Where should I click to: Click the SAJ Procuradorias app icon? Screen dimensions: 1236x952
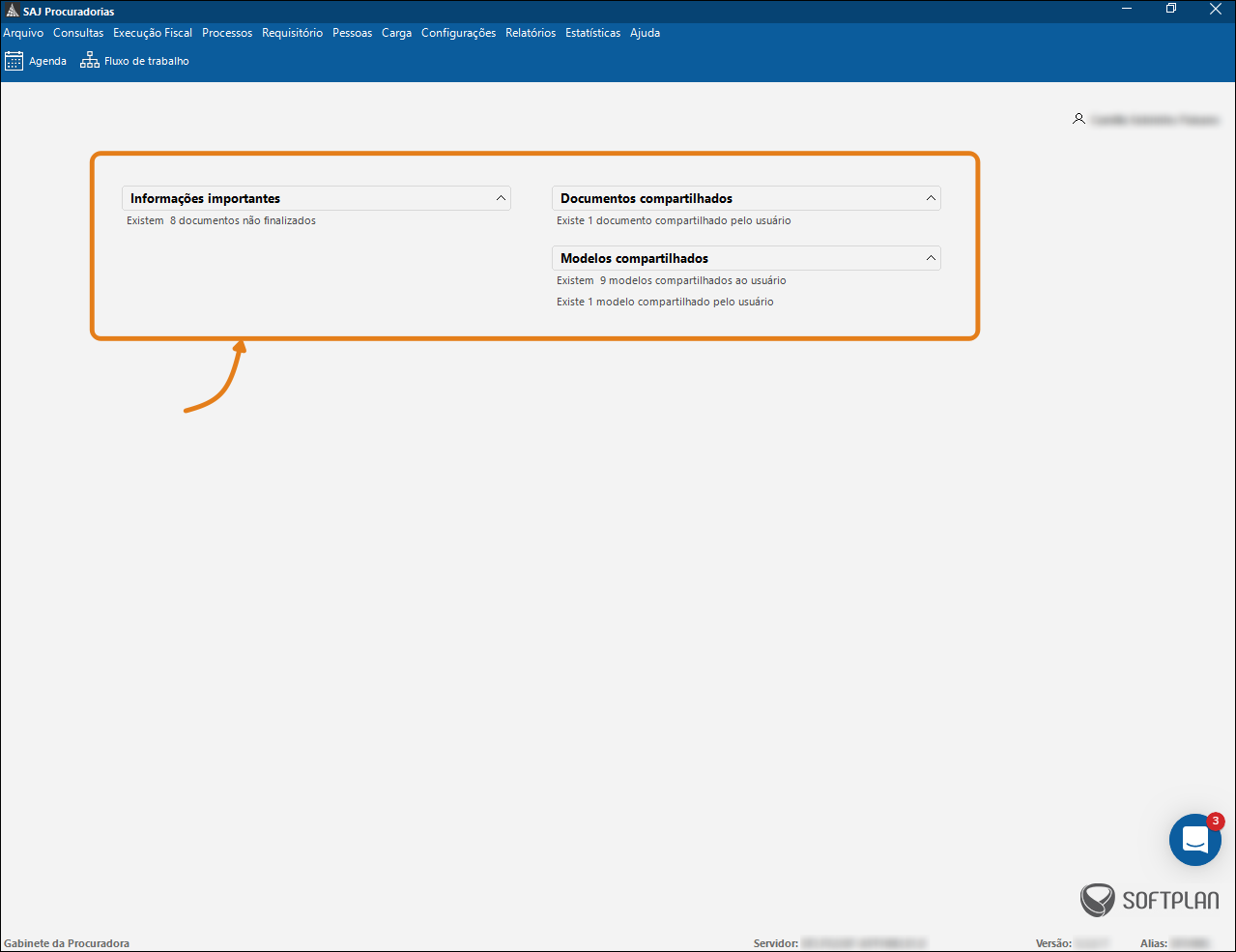click(x=13, y=11)
